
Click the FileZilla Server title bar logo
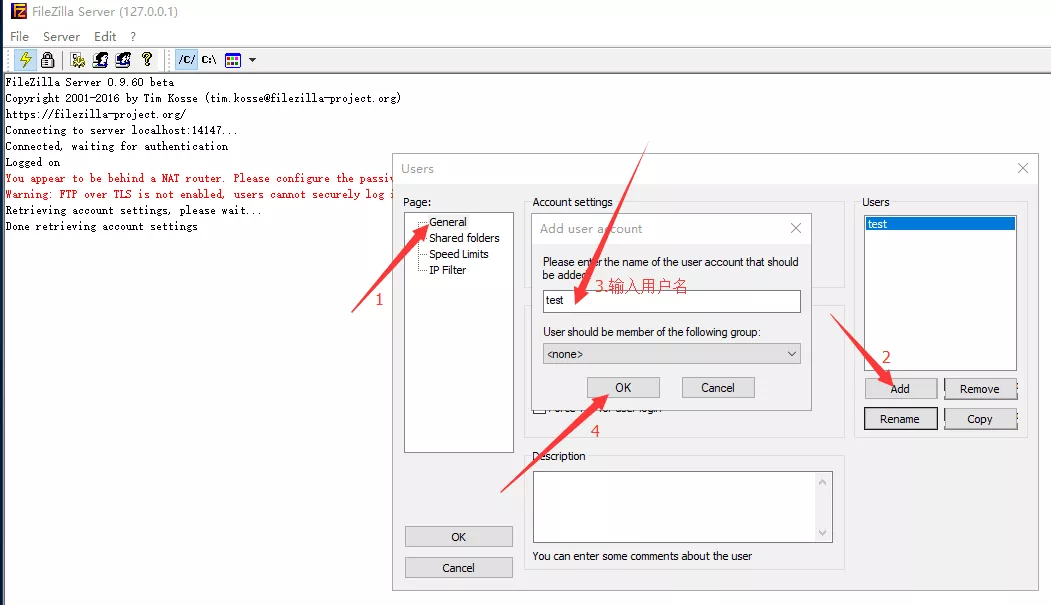coord(19,11)
